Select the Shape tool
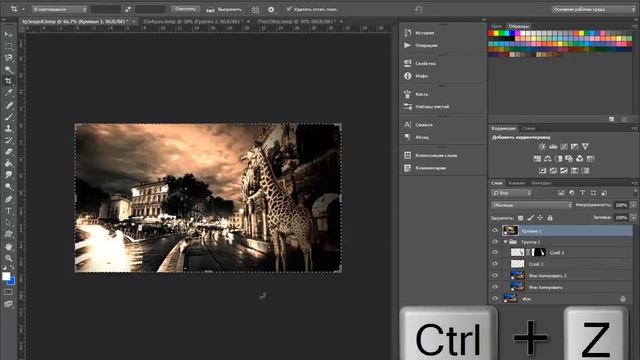 (x=9, y=234)
